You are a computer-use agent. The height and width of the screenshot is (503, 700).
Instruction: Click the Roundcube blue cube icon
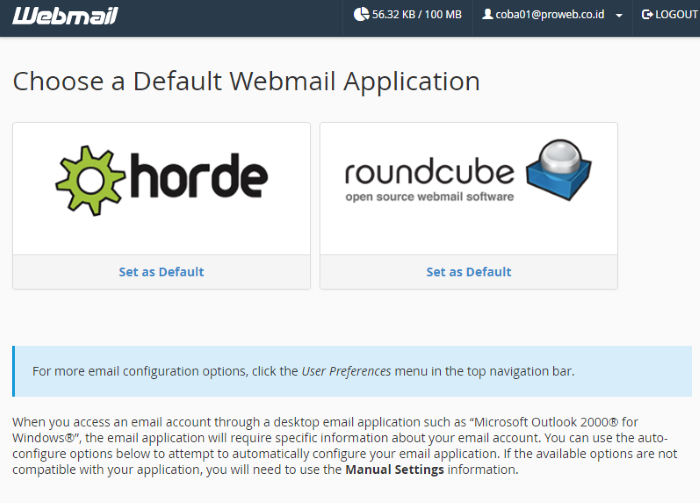click(559, 170)
